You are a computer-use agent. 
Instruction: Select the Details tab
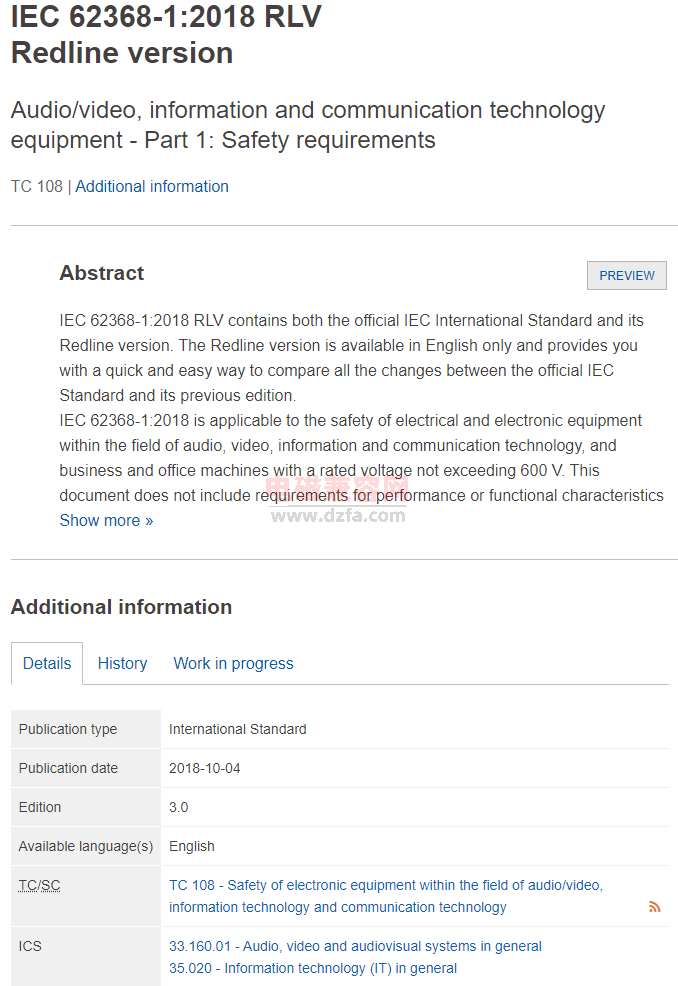[x=47, y=663]
